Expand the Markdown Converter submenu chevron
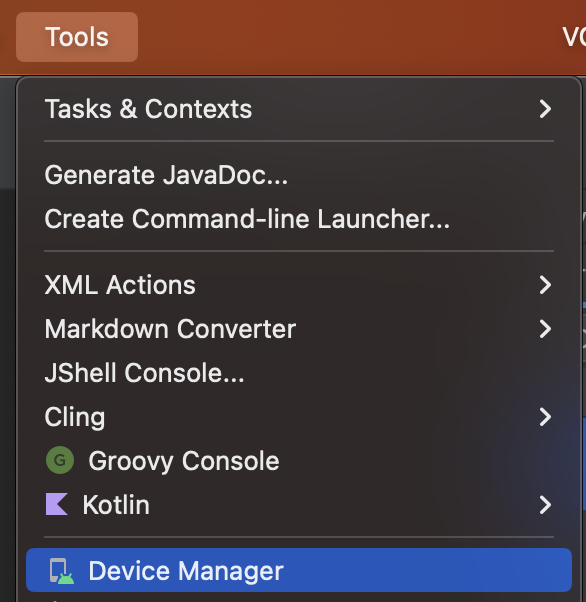Image resolution: width=586 pixels, height=602 pixels. [x=545, y=329]
